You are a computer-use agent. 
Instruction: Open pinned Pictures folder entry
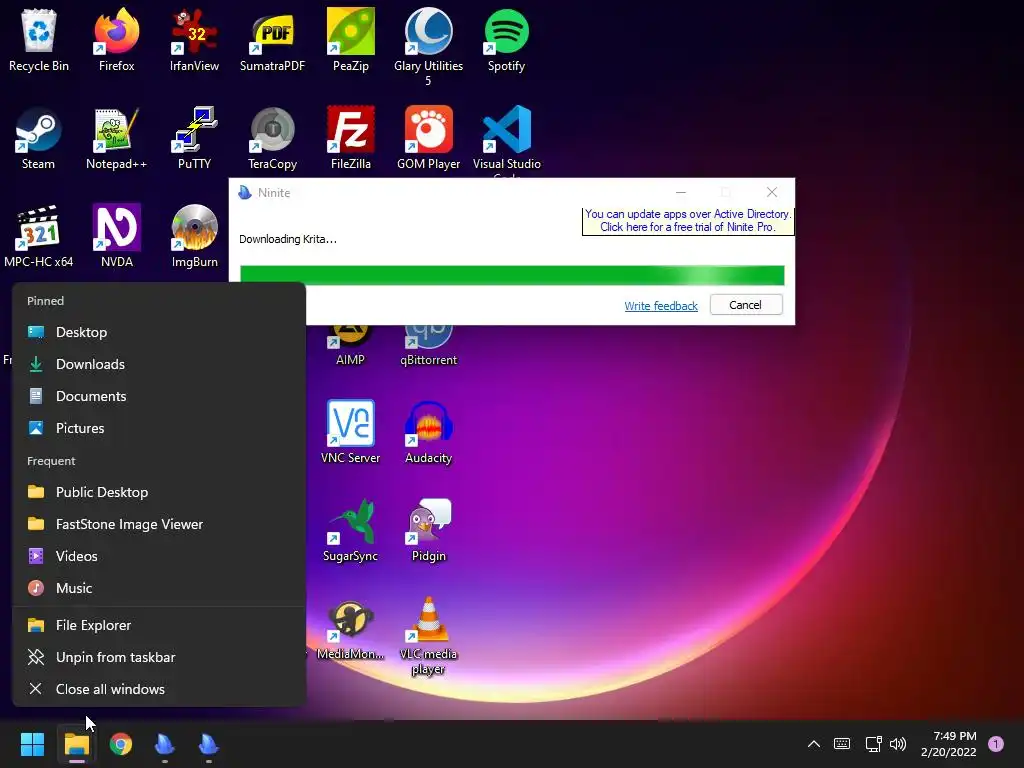pyautogui.click(x=159, y=428)
